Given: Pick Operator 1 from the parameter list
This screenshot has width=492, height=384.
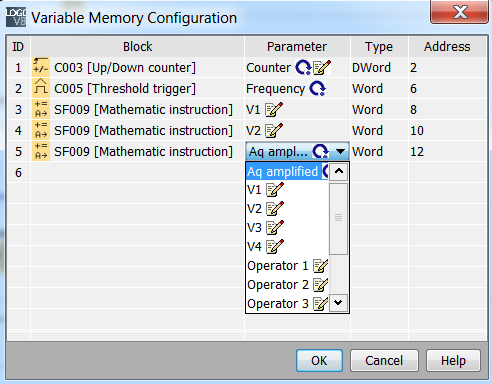Looking at the screenshot, I should [287, 266].
